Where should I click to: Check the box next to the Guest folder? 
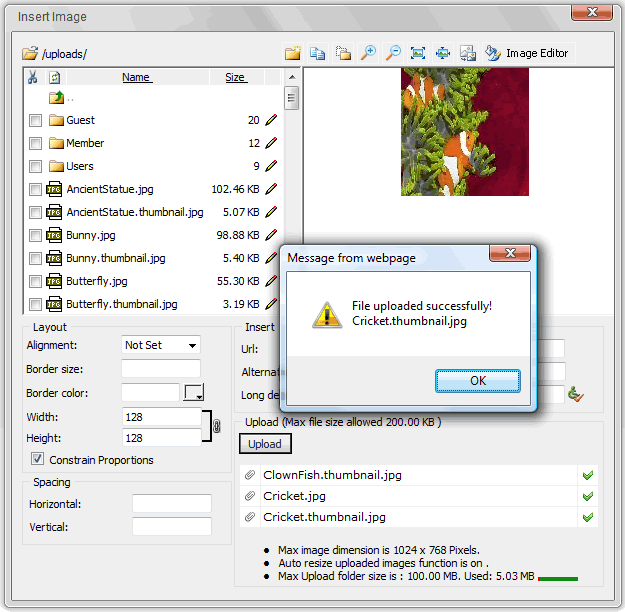coord(36,121)
